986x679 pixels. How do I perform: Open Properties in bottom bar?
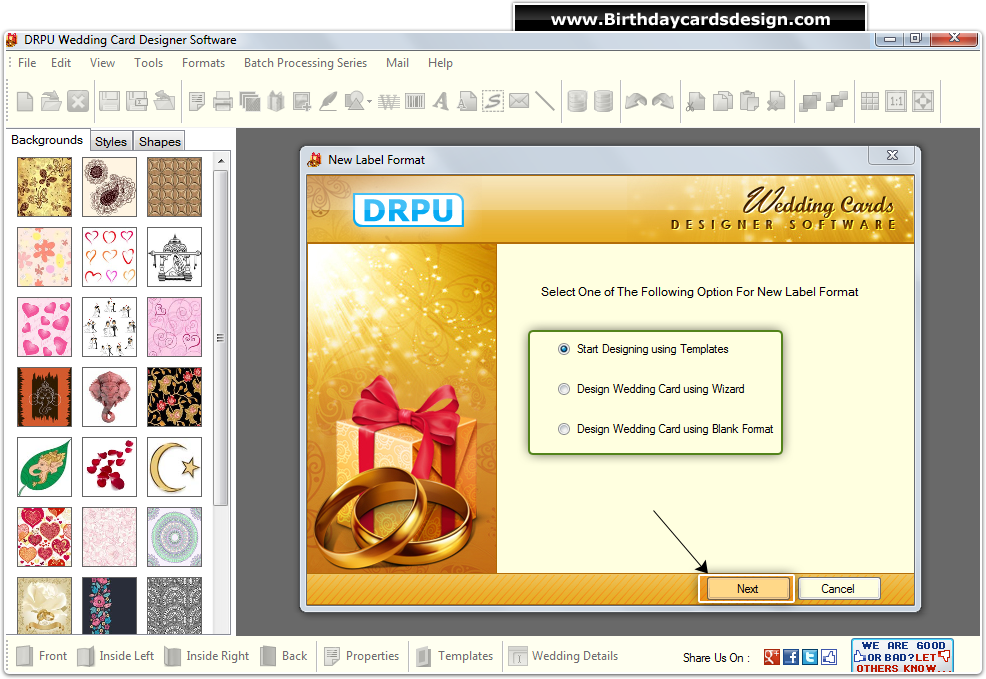click(362, 656)
